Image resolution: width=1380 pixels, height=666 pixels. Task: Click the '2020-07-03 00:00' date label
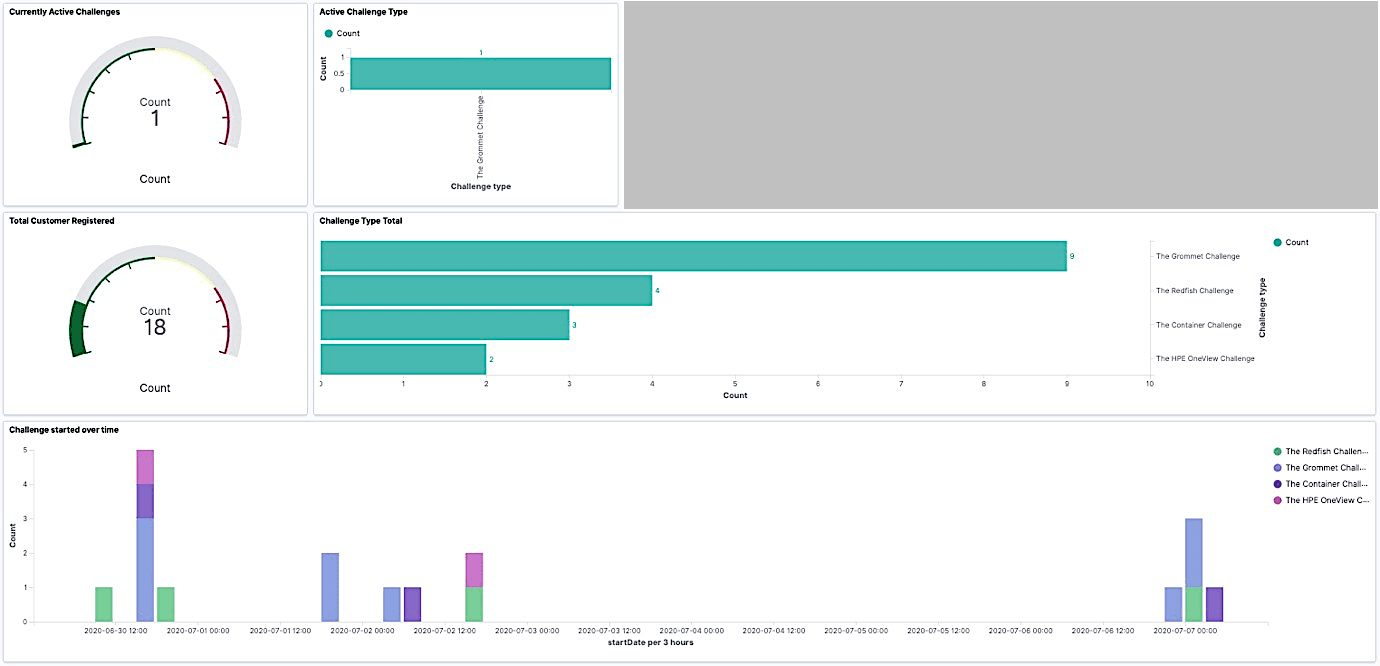[x=527, y=631]
